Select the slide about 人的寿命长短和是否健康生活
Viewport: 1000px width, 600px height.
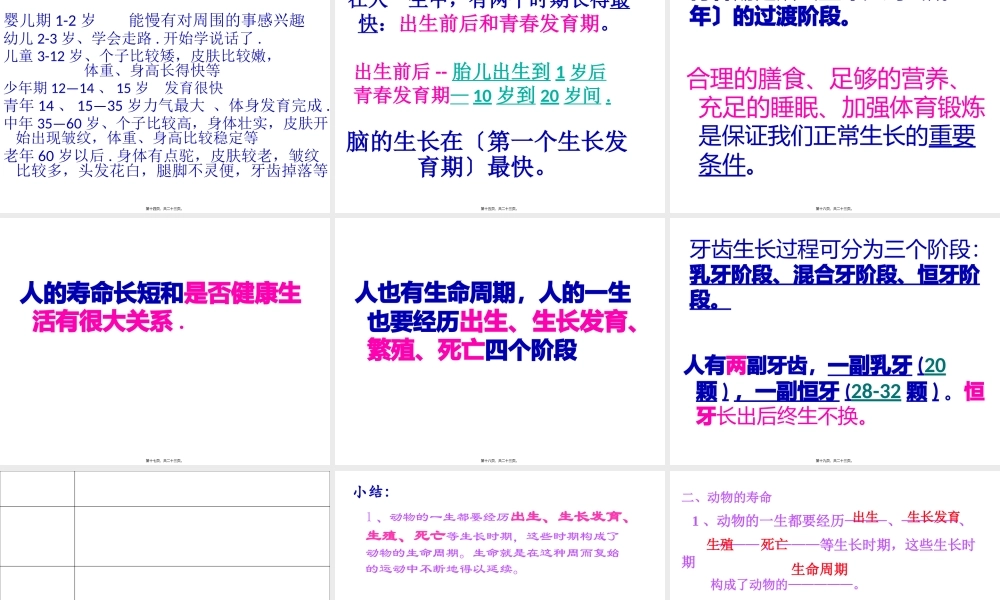pos(165,341)
